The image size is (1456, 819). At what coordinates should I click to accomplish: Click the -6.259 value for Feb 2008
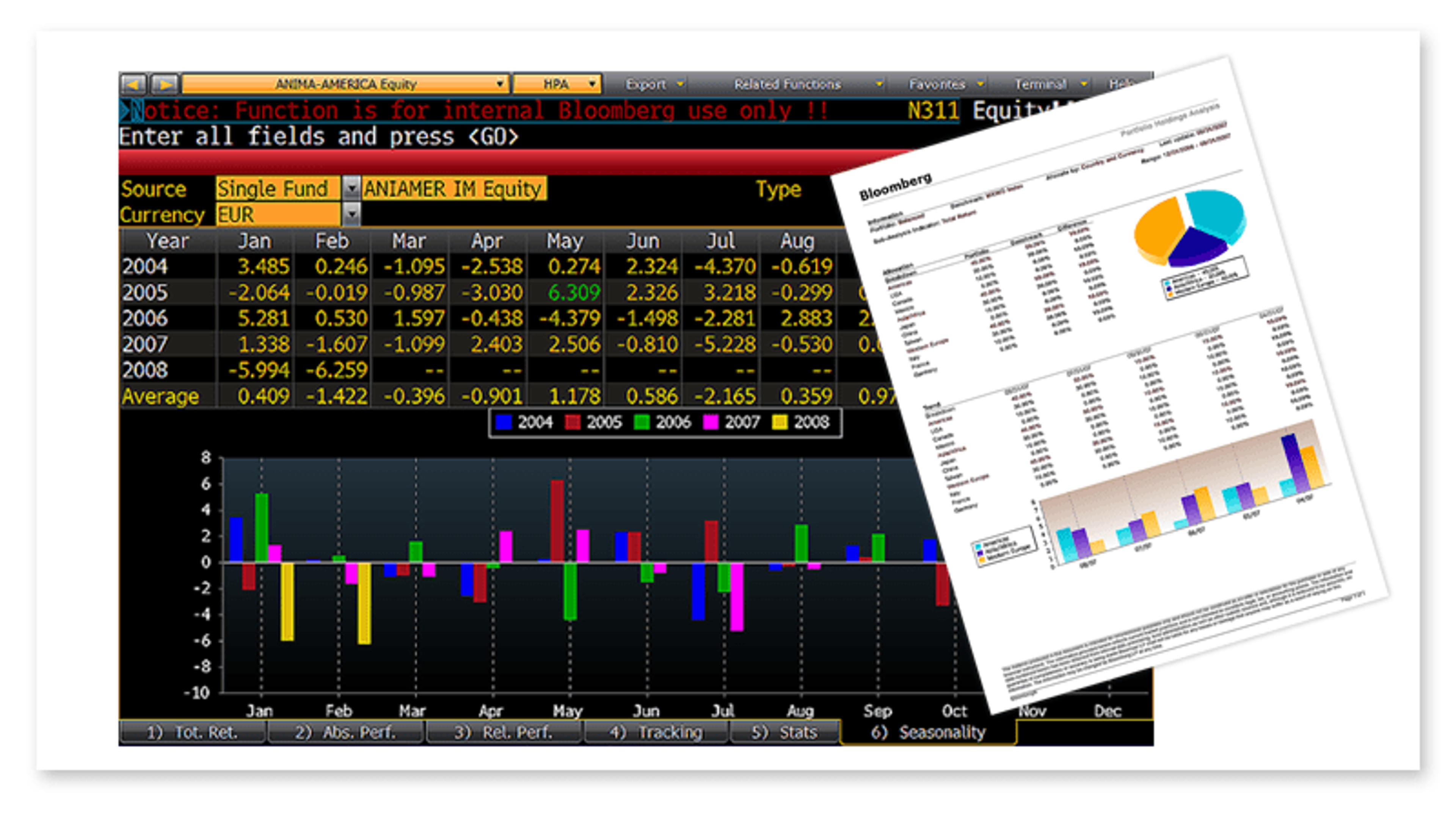tap(337, 370)
